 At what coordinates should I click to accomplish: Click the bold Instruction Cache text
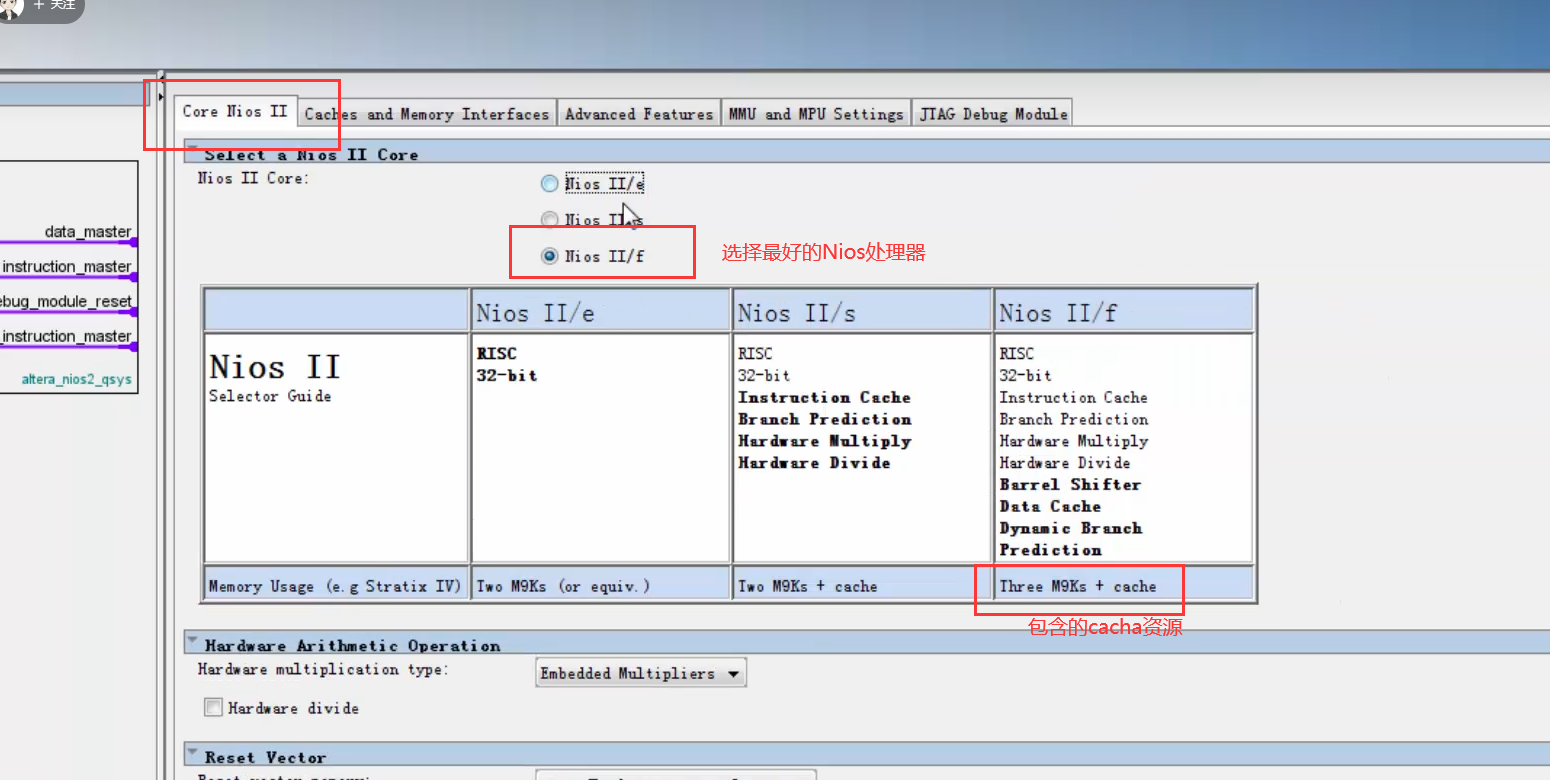[x=824, y=397]
